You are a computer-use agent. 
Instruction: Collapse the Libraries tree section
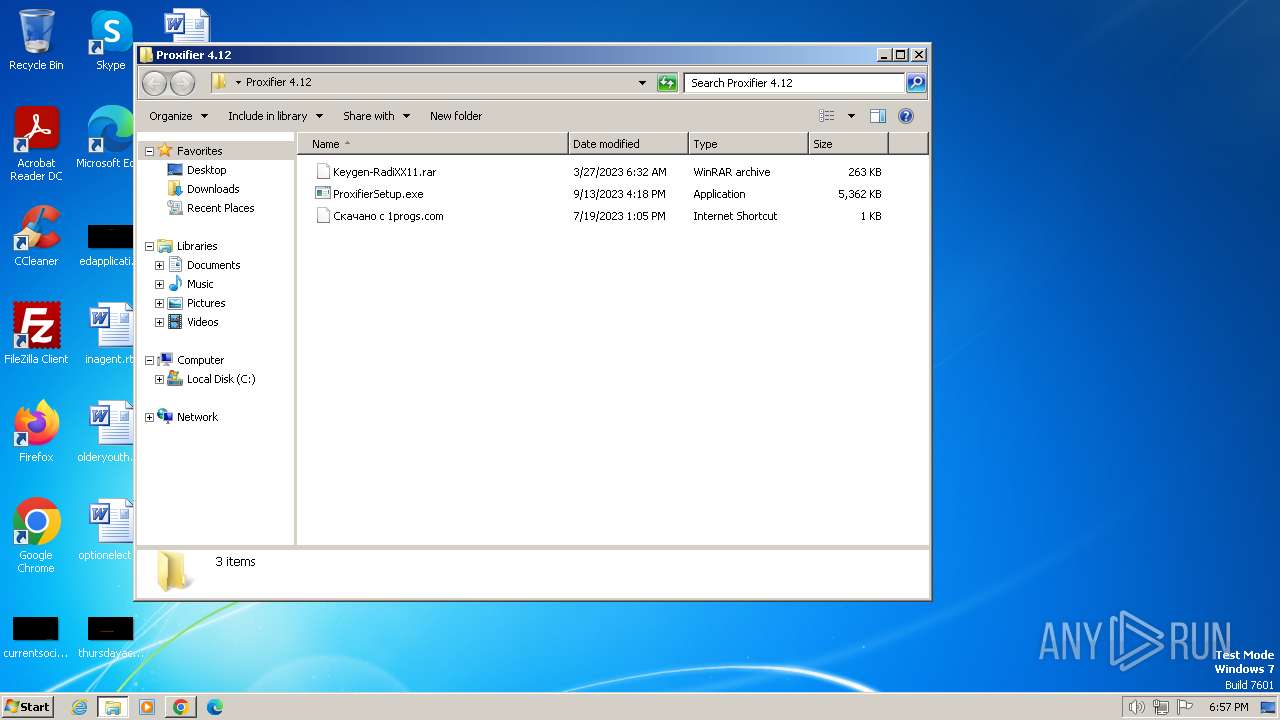point(149,246)
